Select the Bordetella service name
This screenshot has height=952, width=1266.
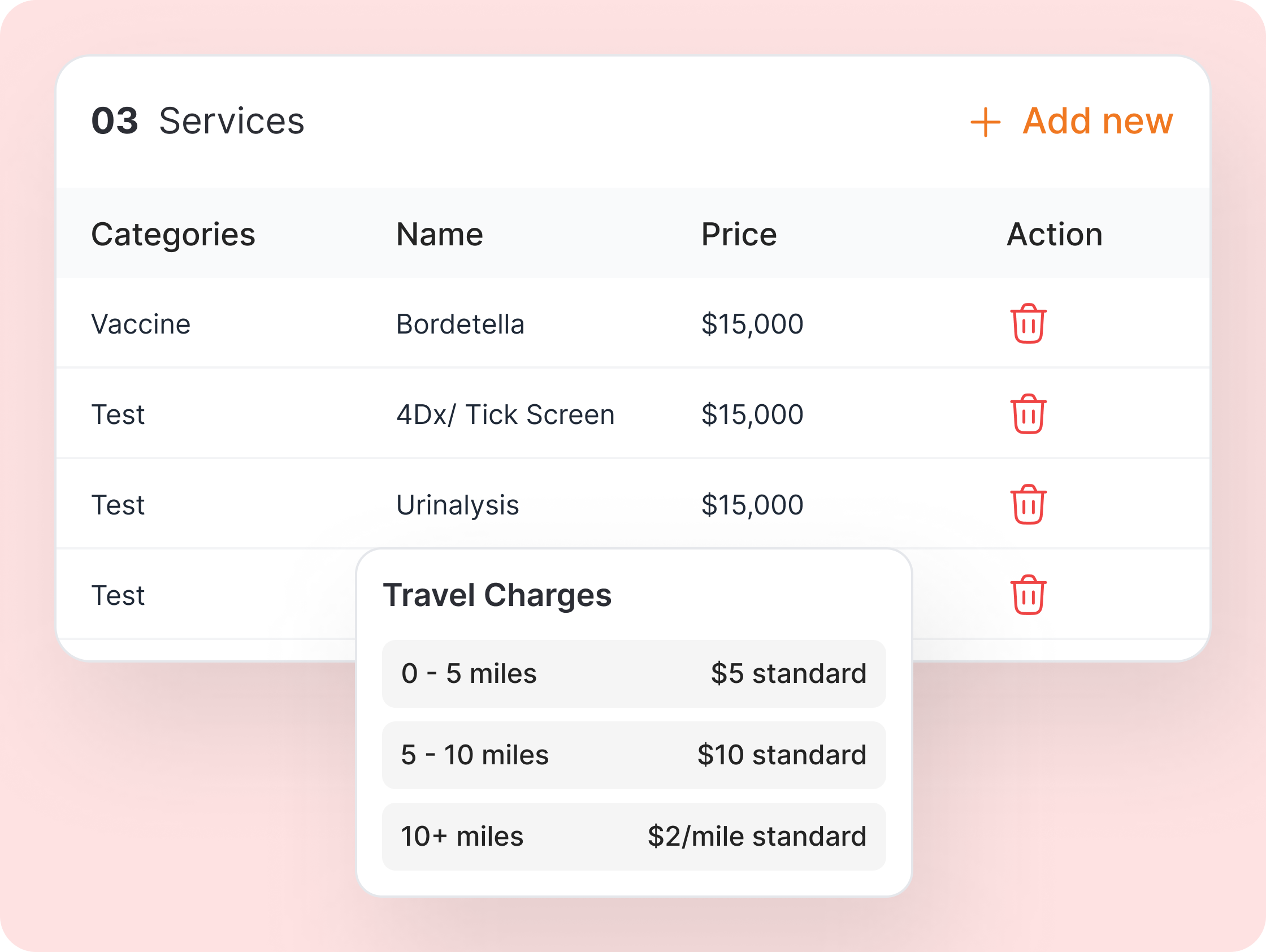pyautogui.click(x=460, y=324)
